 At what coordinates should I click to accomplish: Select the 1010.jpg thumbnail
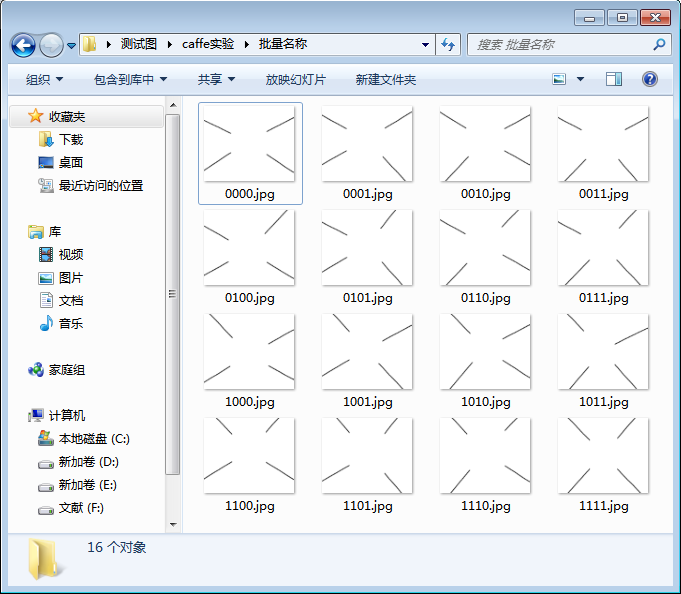tap(485, 352)
